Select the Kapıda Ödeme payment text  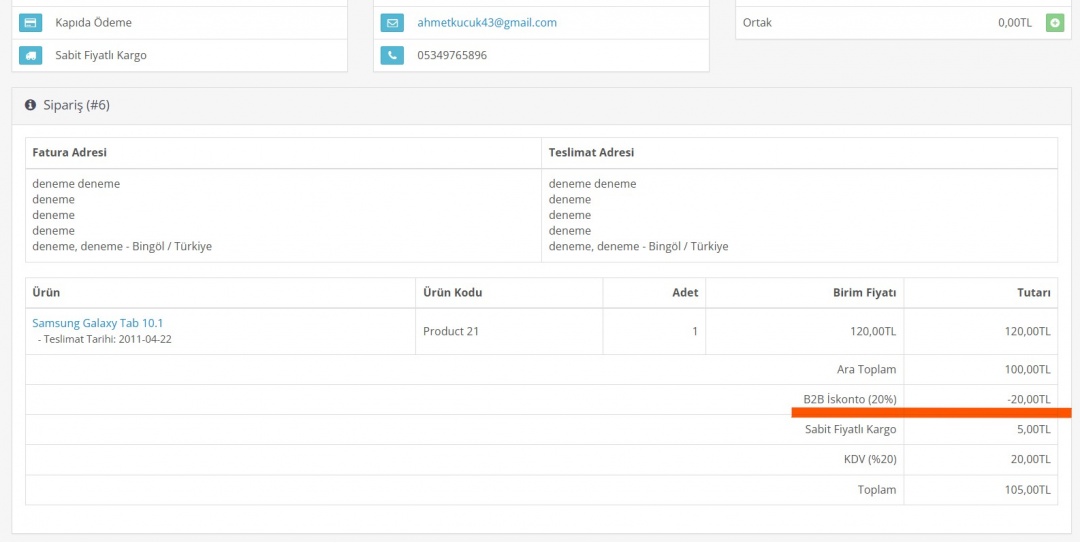[93, 23]
